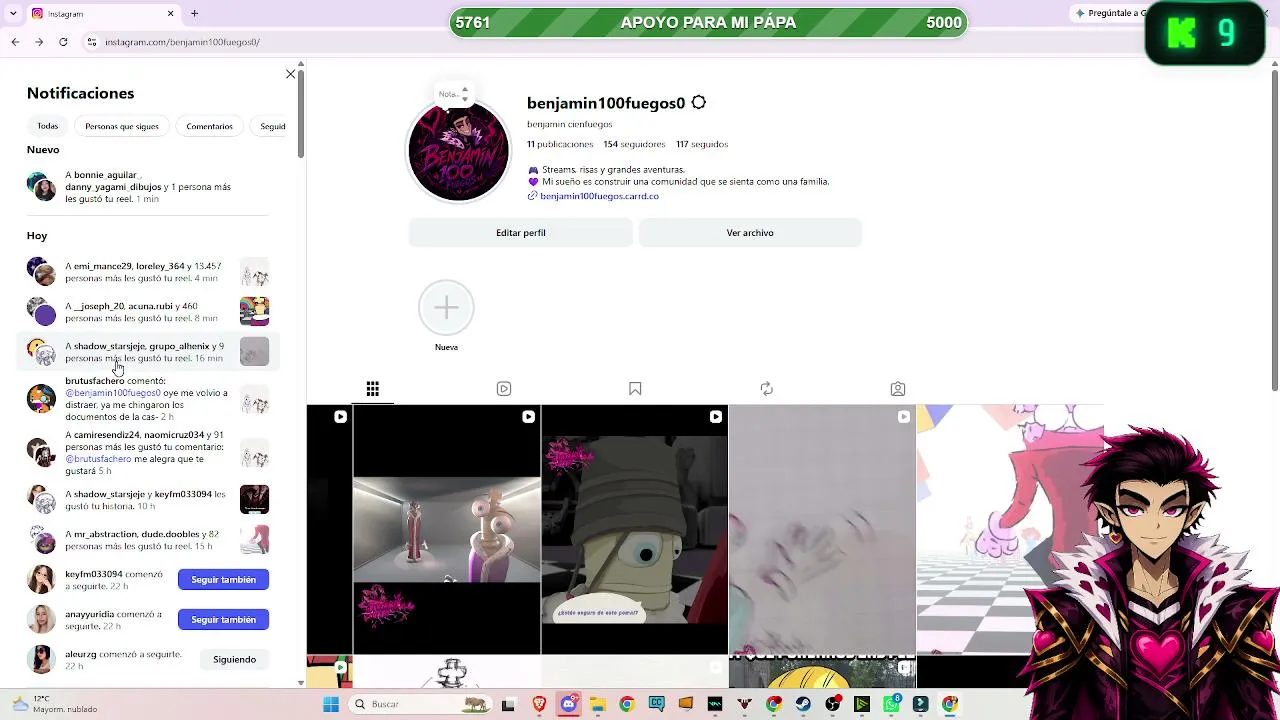Open the tagged photos tab icon
The image size is (1280, 720).
[x=898, y=389]
